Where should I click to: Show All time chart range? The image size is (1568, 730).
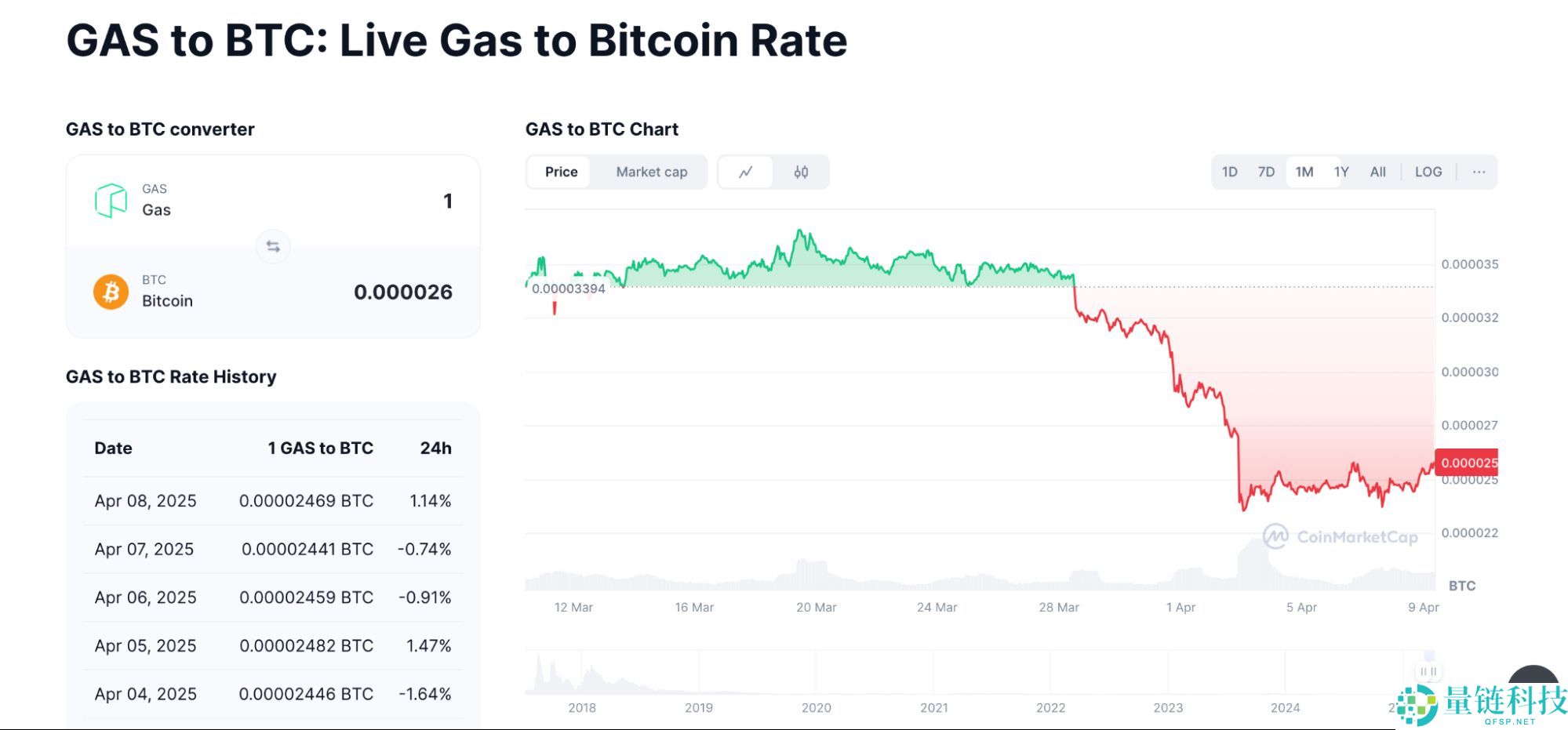(1377, 172)
